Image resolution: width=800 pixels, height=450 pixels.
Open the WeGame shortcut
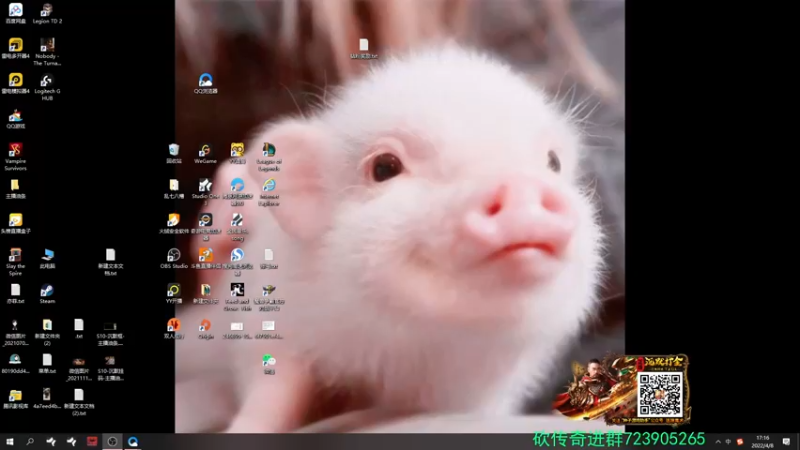click(205, 154)
